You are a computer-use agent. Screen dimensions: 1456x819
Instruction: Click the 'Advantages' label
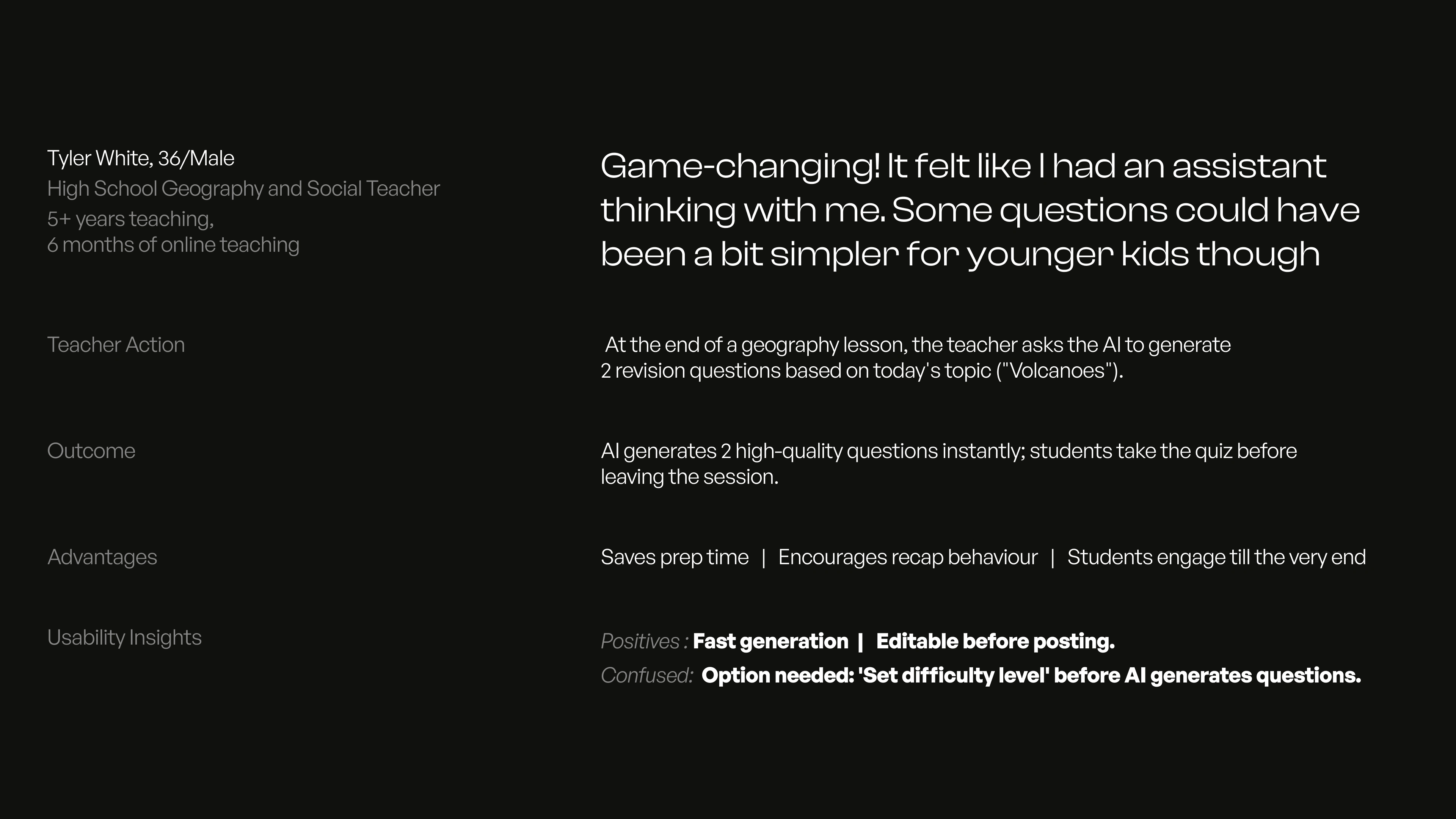click(102, 557)
